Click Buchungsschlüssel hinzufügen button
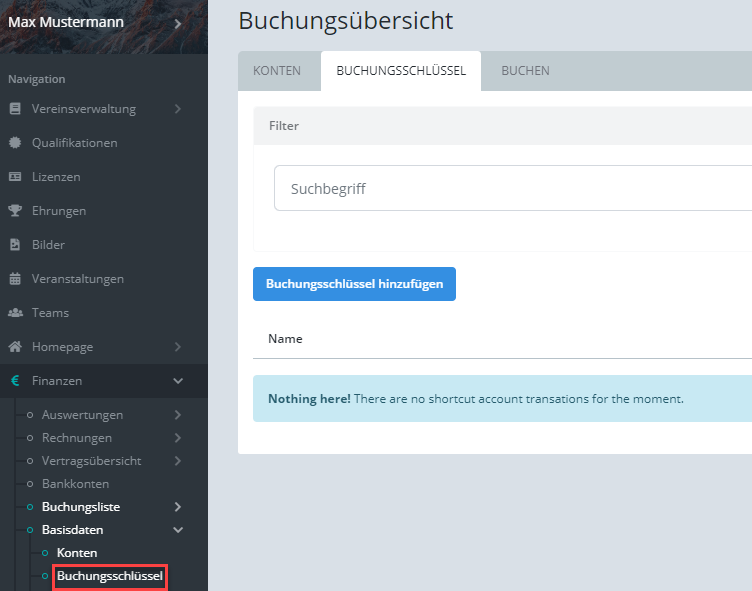 [x=354, y=284]
